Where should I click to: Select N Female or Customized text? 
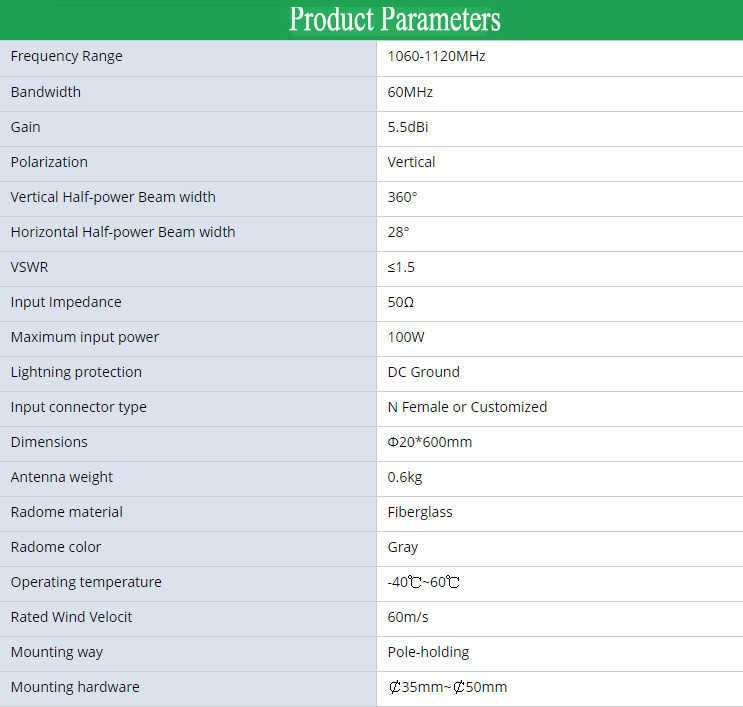tap(467, 407)
